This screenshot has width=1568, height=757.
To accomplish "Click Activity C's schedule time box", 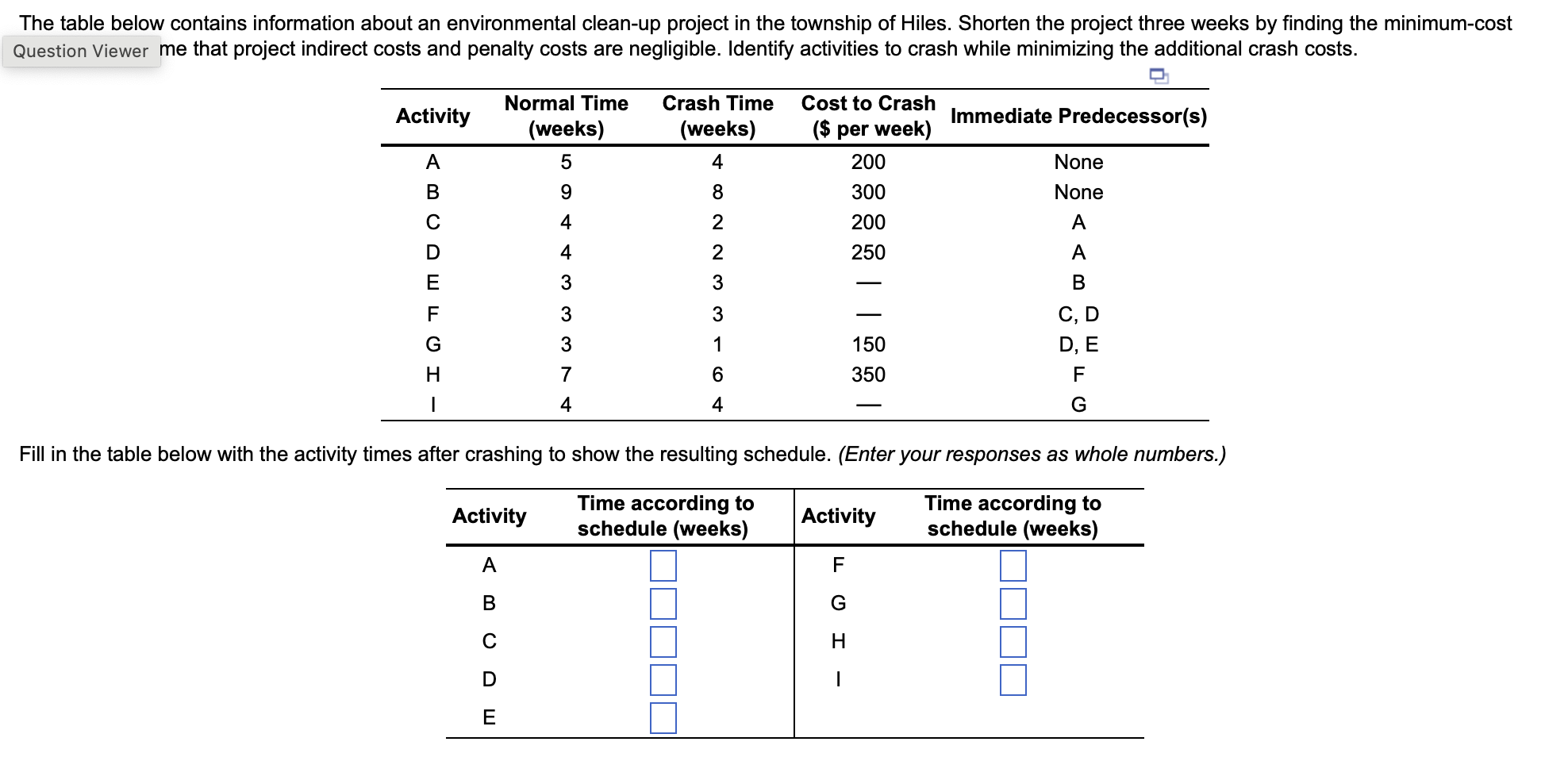I will 662,642.
